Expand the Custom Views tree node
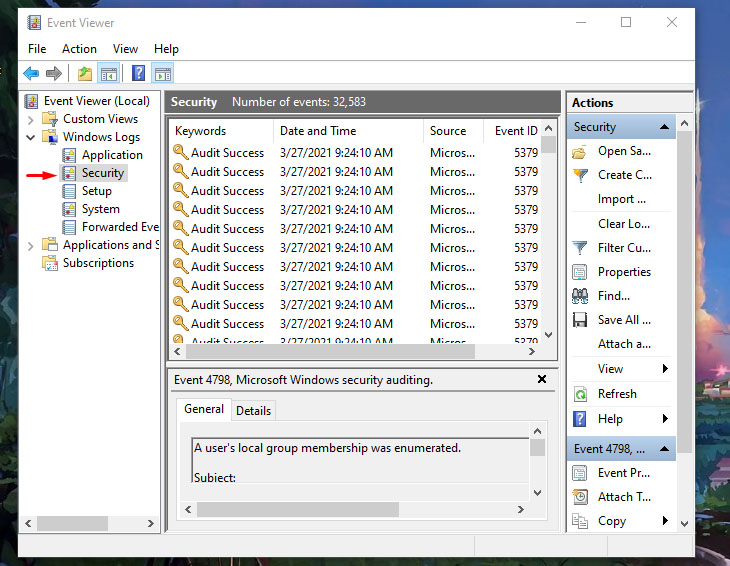 pyautogui.click(x=31, y=119)
